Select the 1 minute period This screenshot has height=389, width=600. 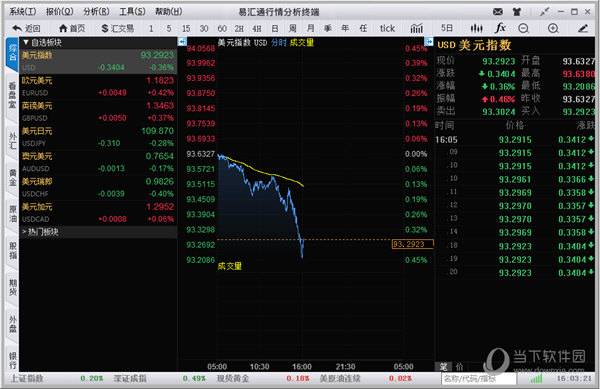[x=151, y=29]
